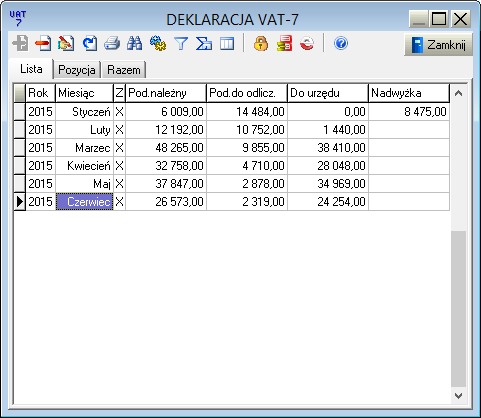
Task: Select the highlighted Czerwiec cell
Action: [x=84, y=202]
